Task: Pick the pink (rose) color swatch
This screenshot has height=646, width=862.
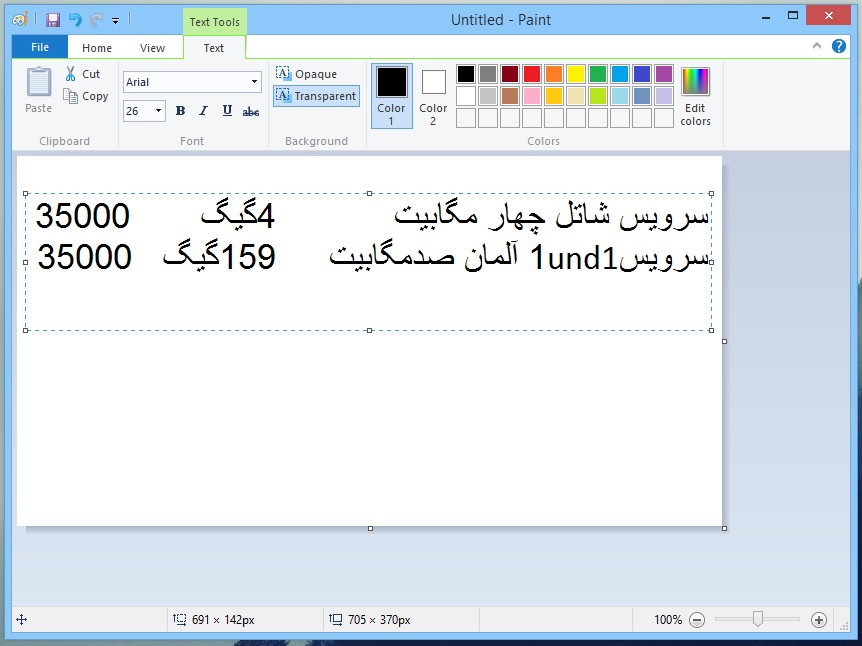Action: click(x=532, y=96)
